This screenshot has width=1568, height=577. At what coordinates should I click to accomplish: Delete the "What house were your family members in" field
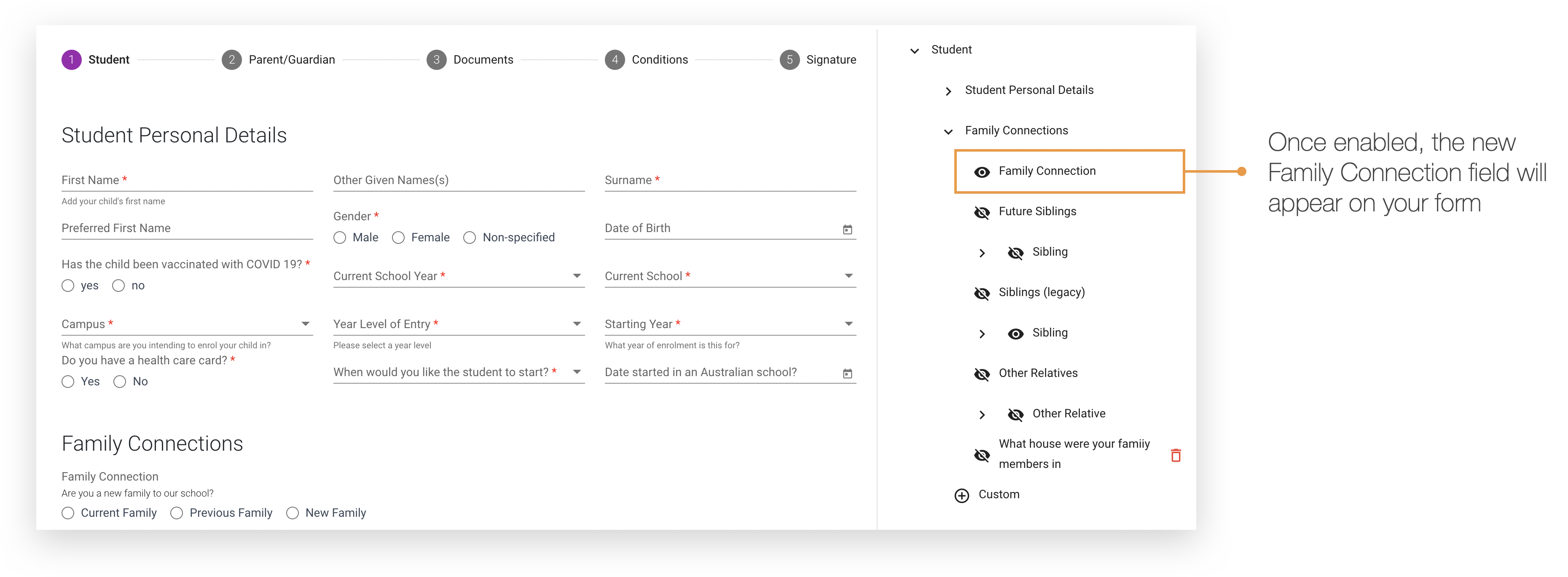1176,455
